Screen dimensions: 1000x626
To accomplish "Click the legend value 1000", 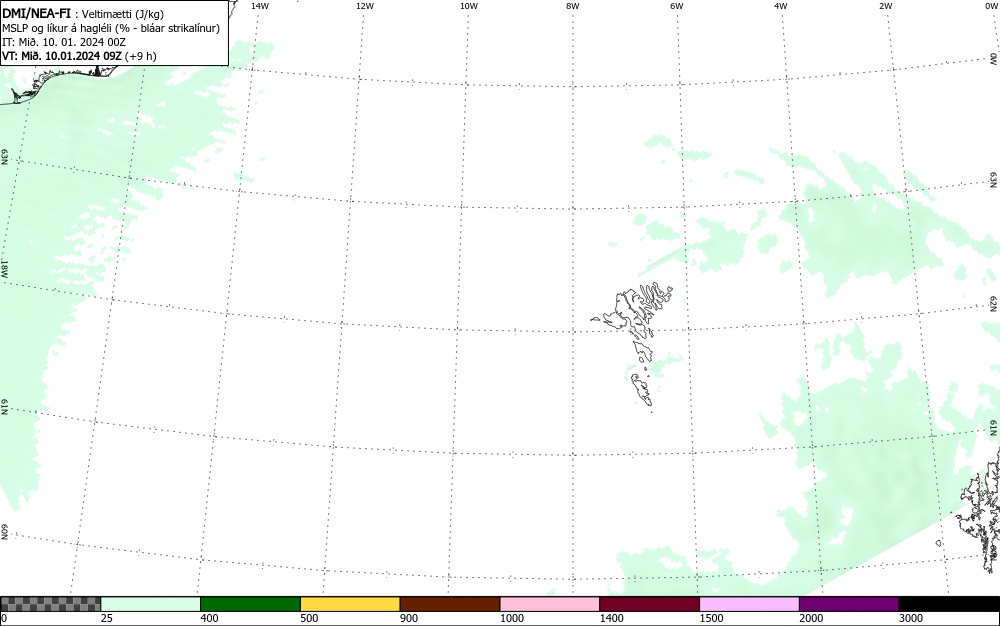I will [511, 618].
